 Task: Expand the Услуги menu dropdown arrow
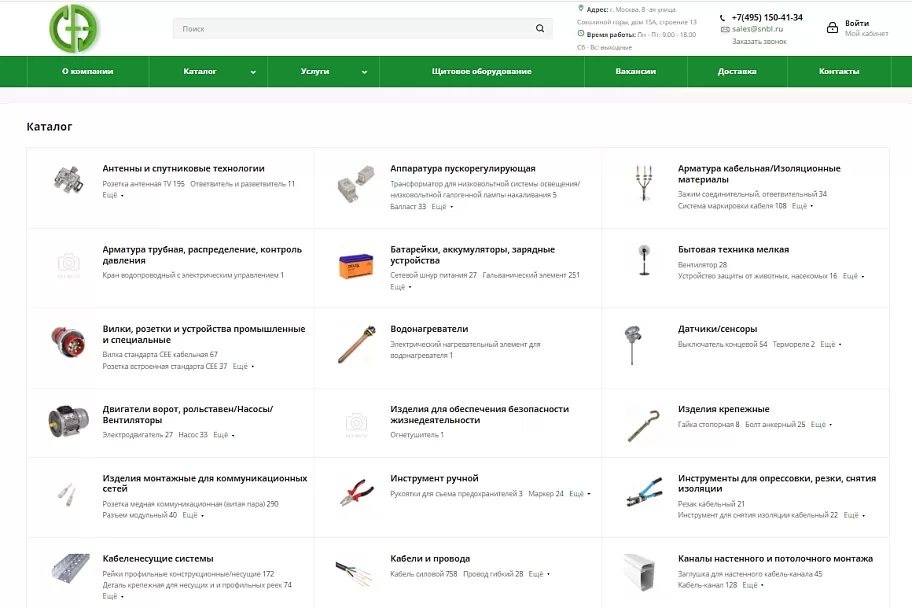click(364, 72)
